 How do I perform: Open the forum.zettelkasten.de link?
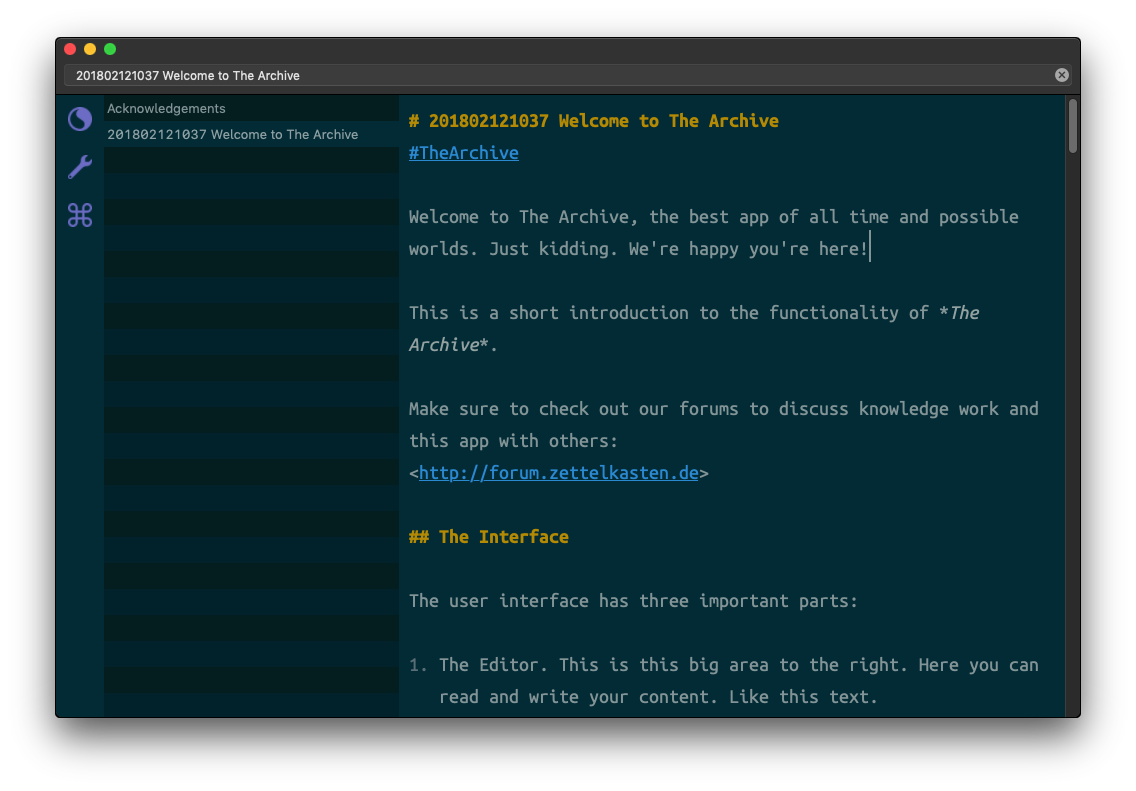tap(559, 473)
